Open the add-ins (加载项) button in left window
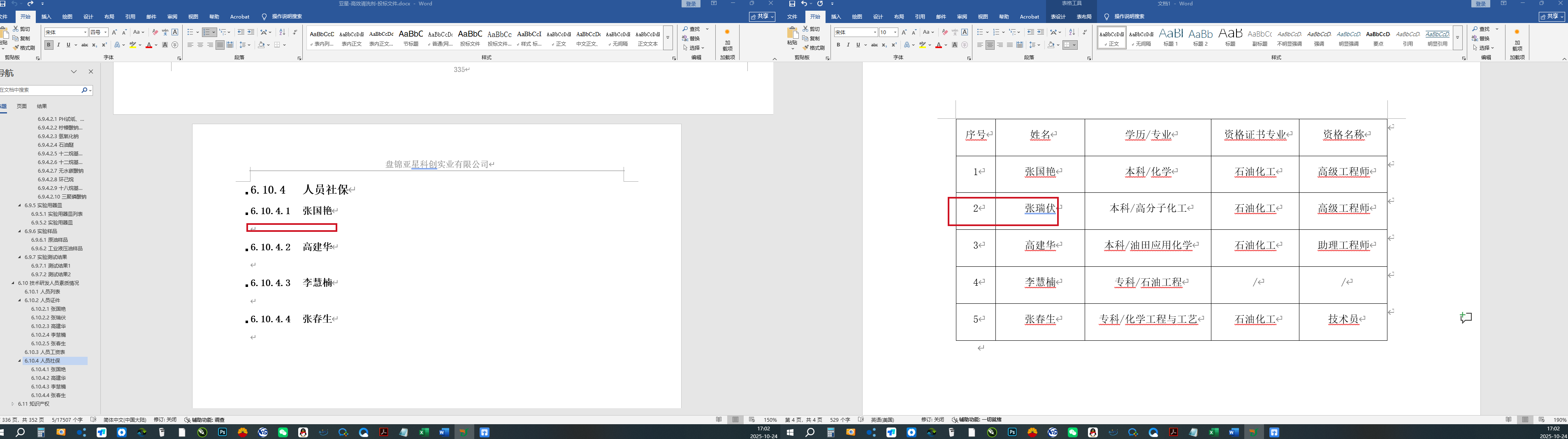1568x439 pixels. pyautogui.click(x=727, y=40)
